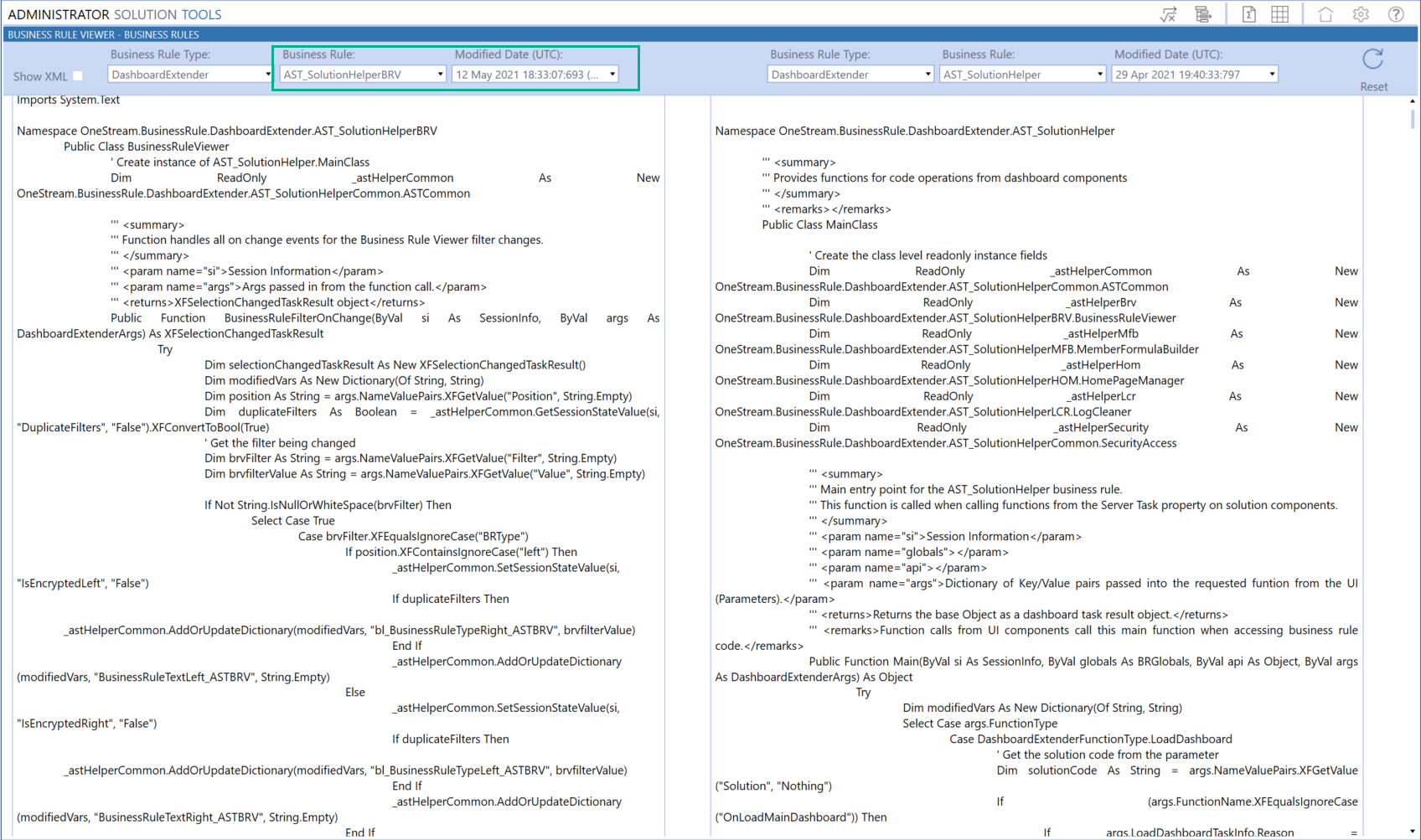Click 'Imports System.Text' line in left pane
Screen dimensions: 1421x840
tap(69, 100)
